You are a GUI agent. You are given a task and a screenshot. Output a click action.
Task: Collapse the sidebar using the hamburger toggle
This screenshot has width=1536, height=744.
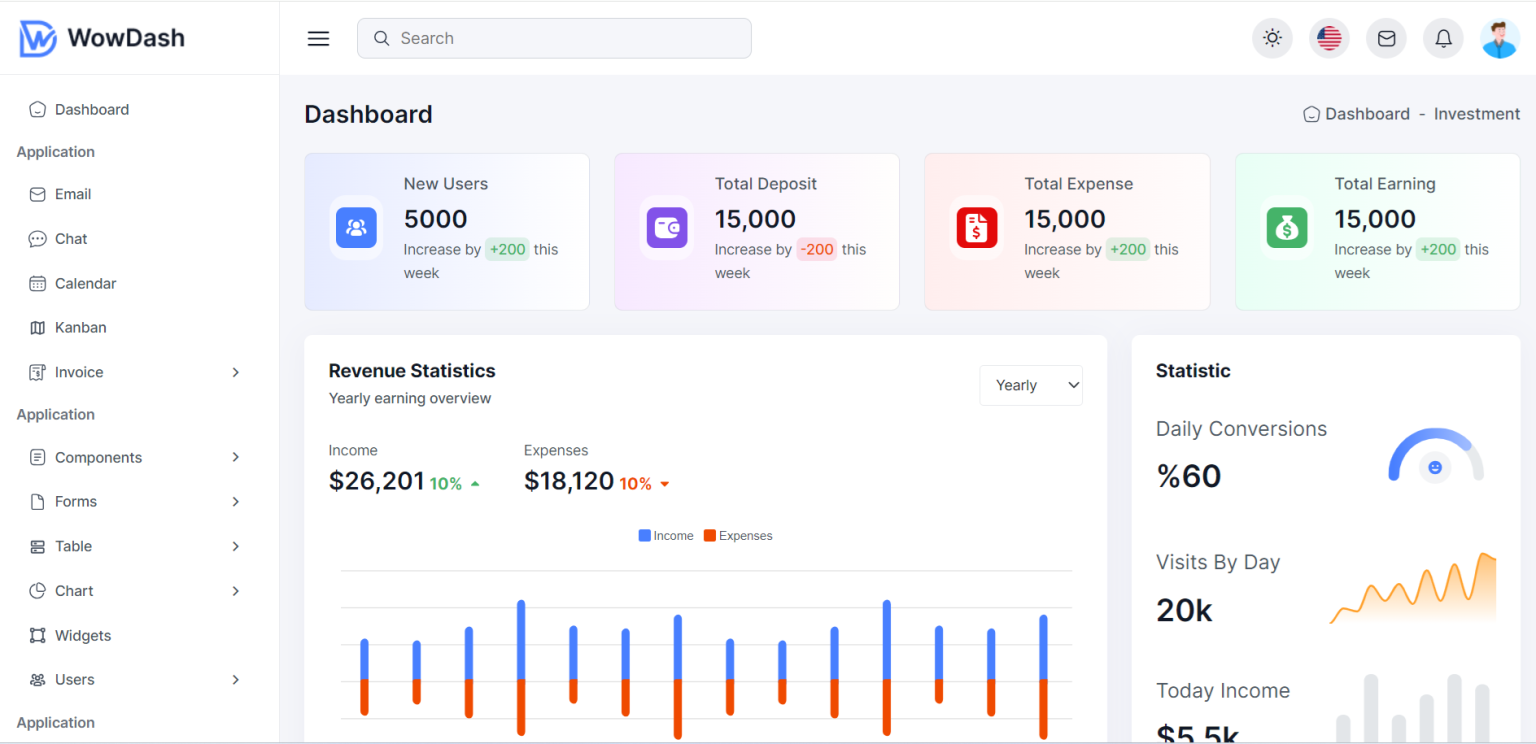click(318, 38)
